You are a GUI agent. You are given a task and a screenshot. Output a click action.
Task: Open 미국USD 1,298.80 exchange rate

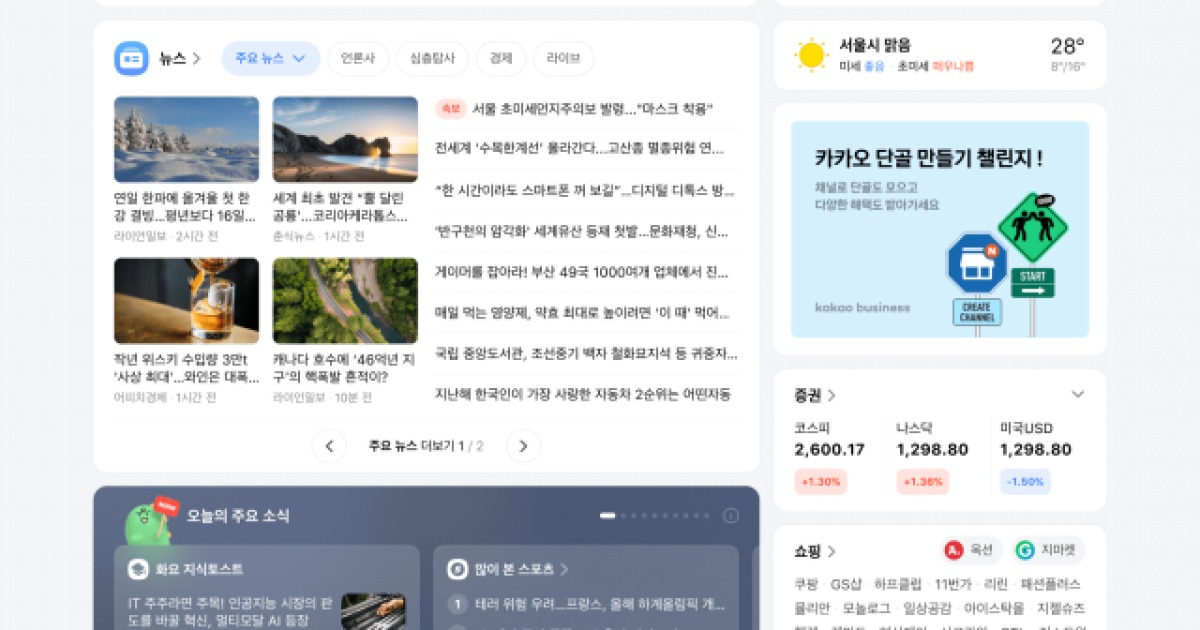[x=1036, y=440]
